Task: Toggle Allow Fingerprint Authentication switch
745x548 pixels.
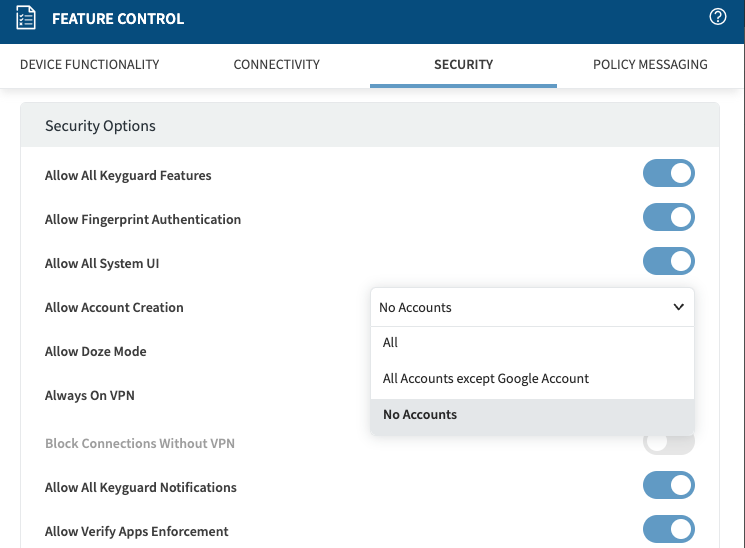Action: click(x=668, y=218)
